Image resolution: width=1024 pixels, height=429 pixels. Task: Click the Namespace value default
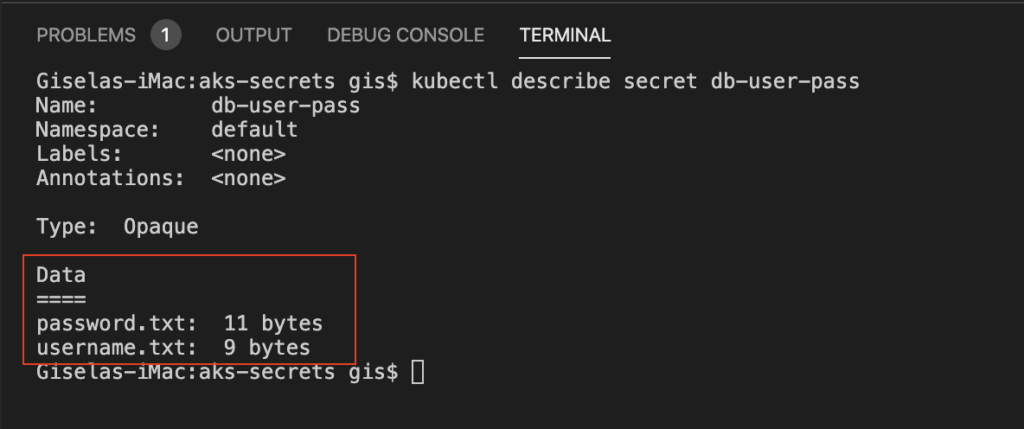coord(255,129)
